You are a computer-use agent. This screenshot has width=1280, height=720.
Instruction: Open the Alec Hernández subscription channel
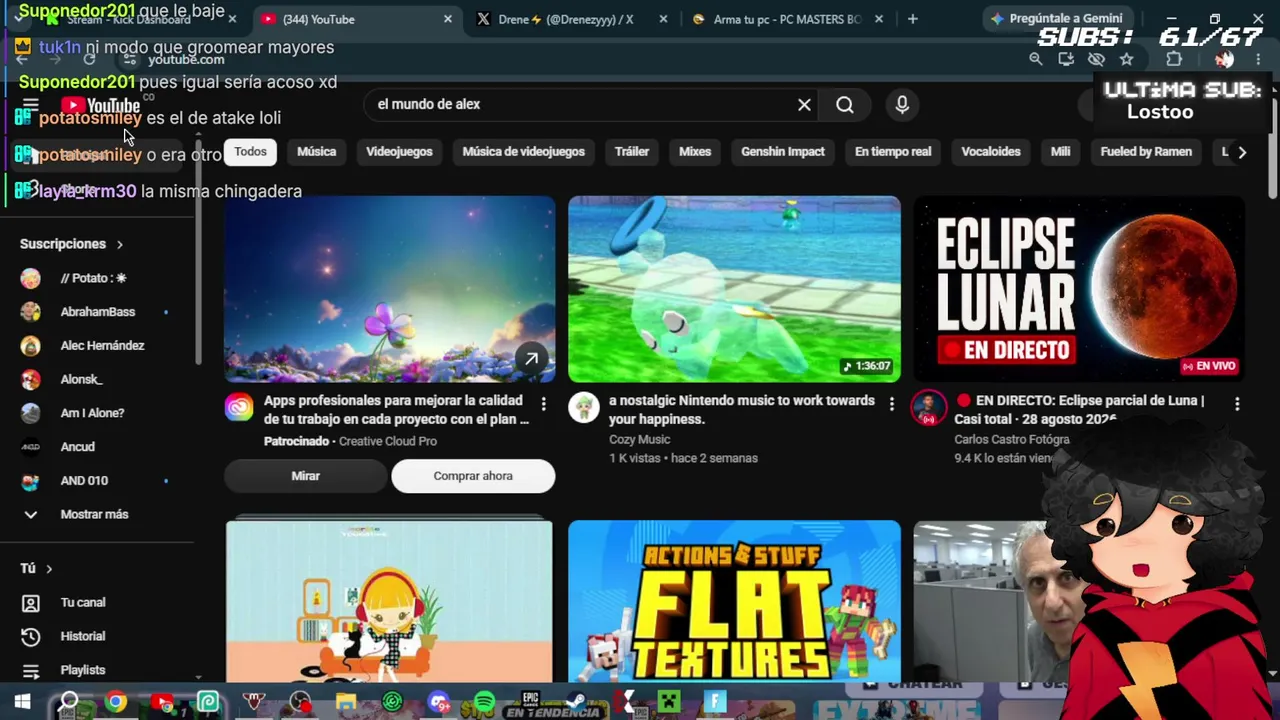(100, 346)
